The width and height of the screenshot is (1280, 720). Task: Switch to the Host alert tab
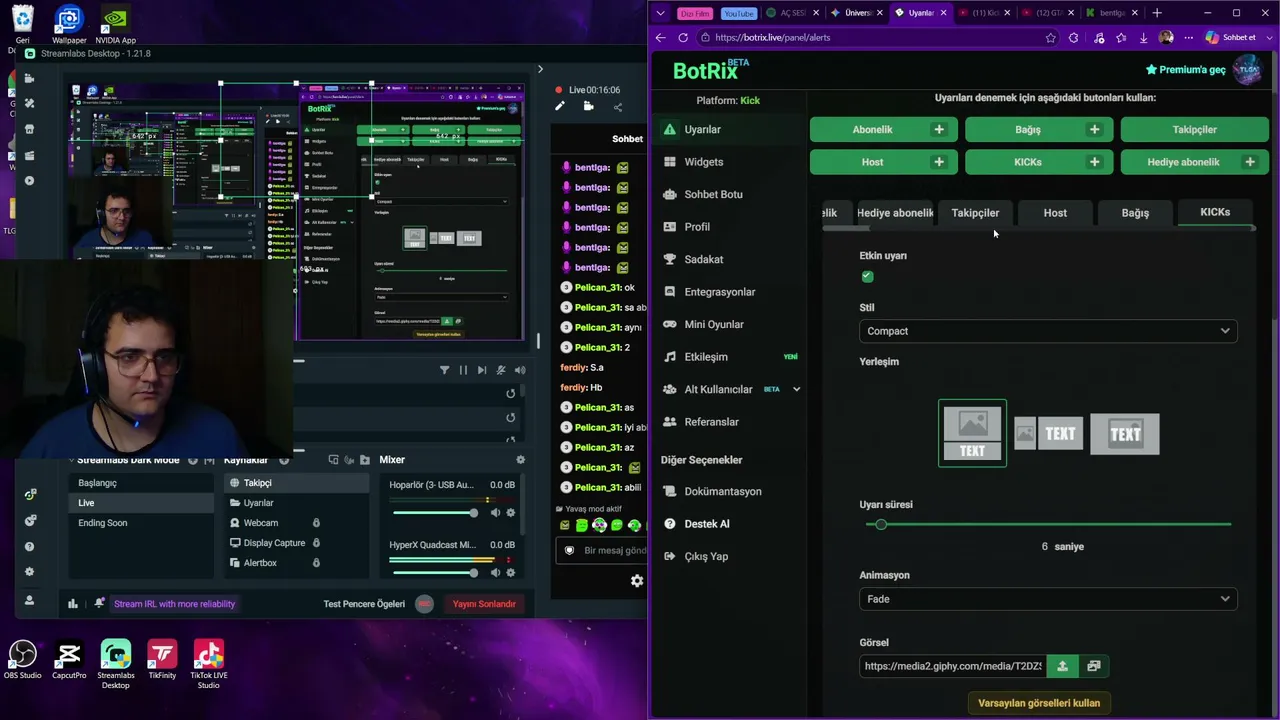1055,213
